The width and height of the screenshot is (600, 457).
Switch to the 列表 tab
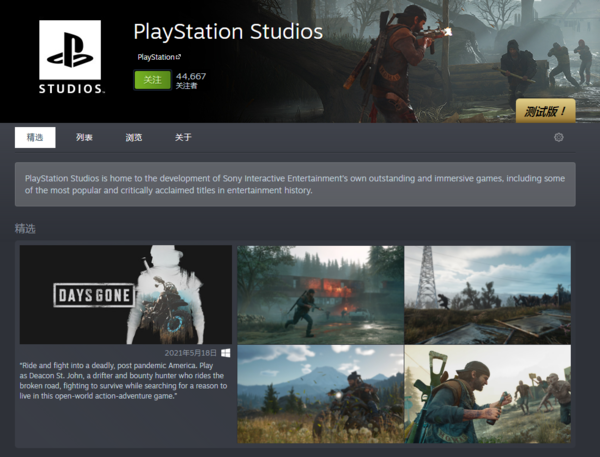(x=84, y=137)
